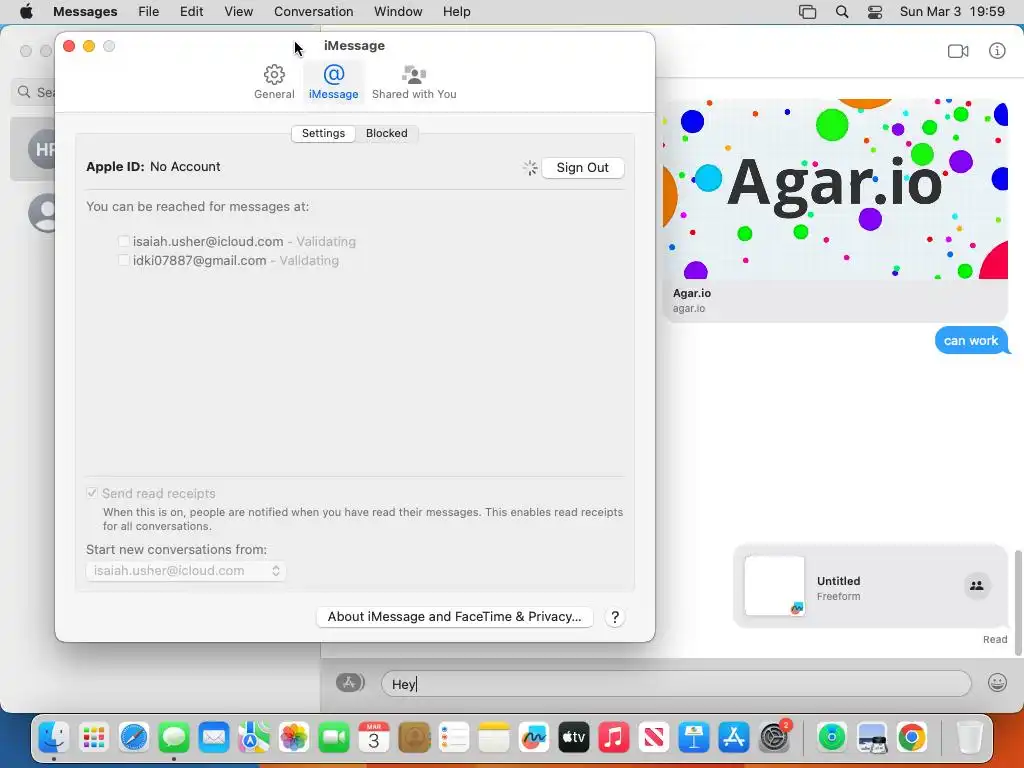Open App Store from the Dock
This screenshot has width=1024, height=768.
click(734, 737)
